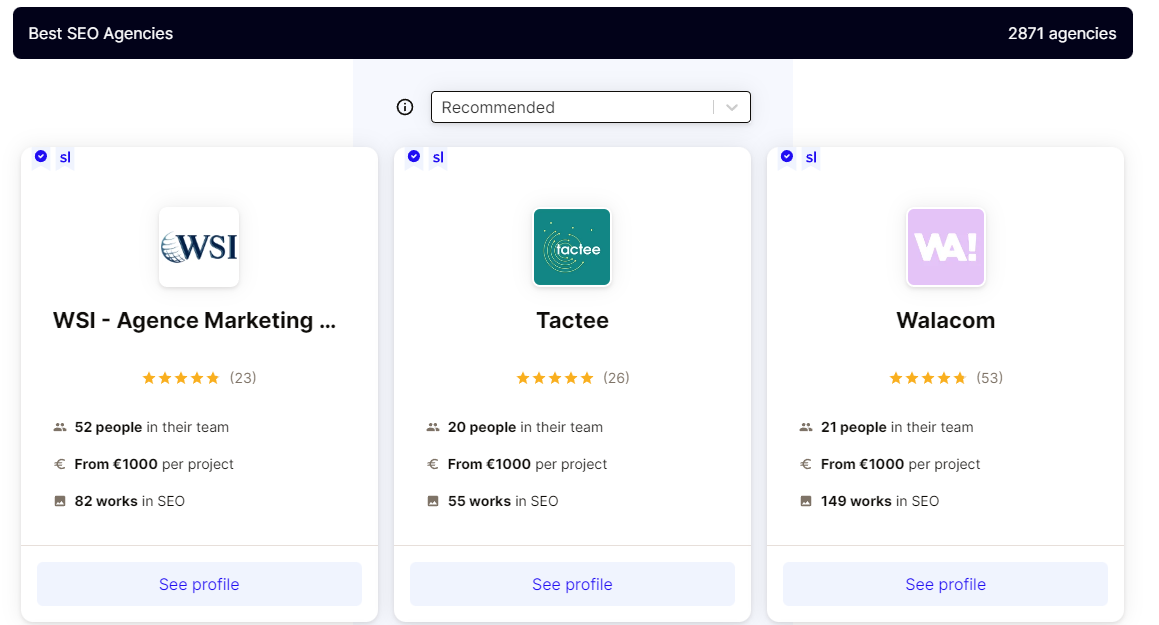The width and height of the screenshot is (1159, 625).
Task: Open the WSI - Agence Marketing title
Action: pyautogui.click(x=194, y=321)
